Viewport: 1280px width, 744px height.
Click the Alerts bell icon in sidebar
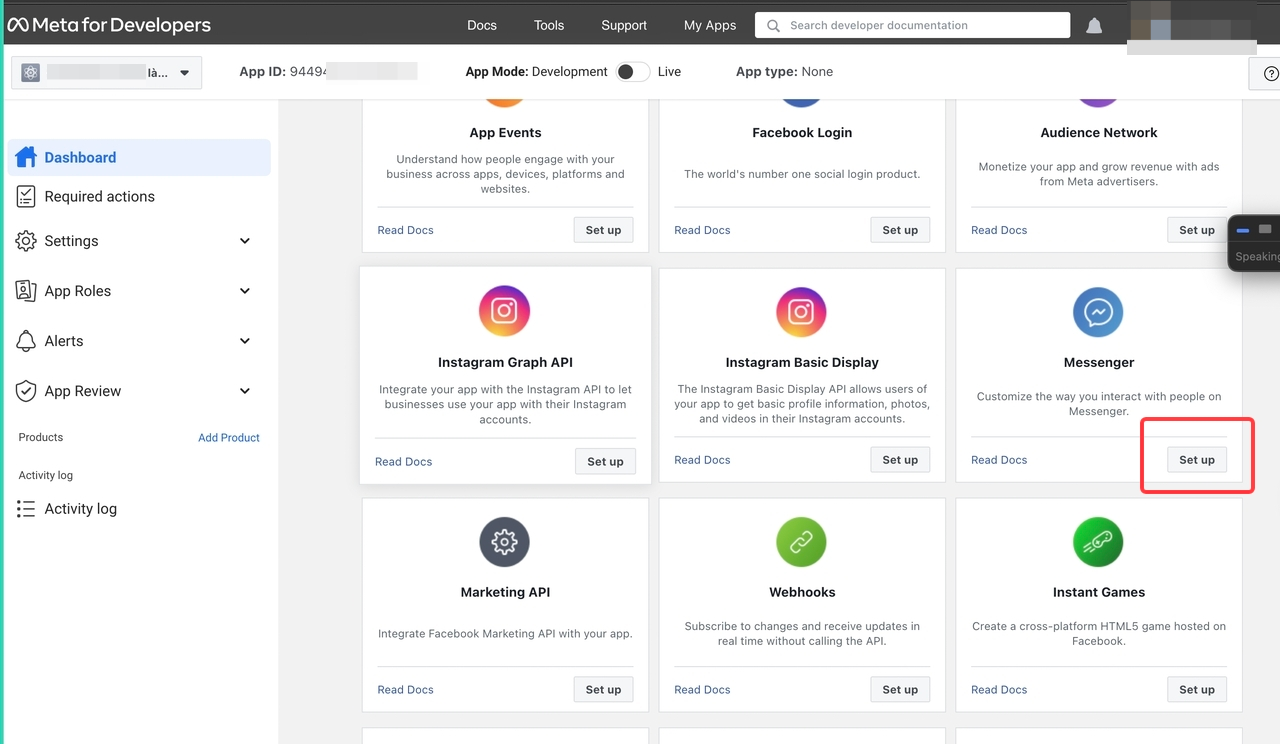26,341
